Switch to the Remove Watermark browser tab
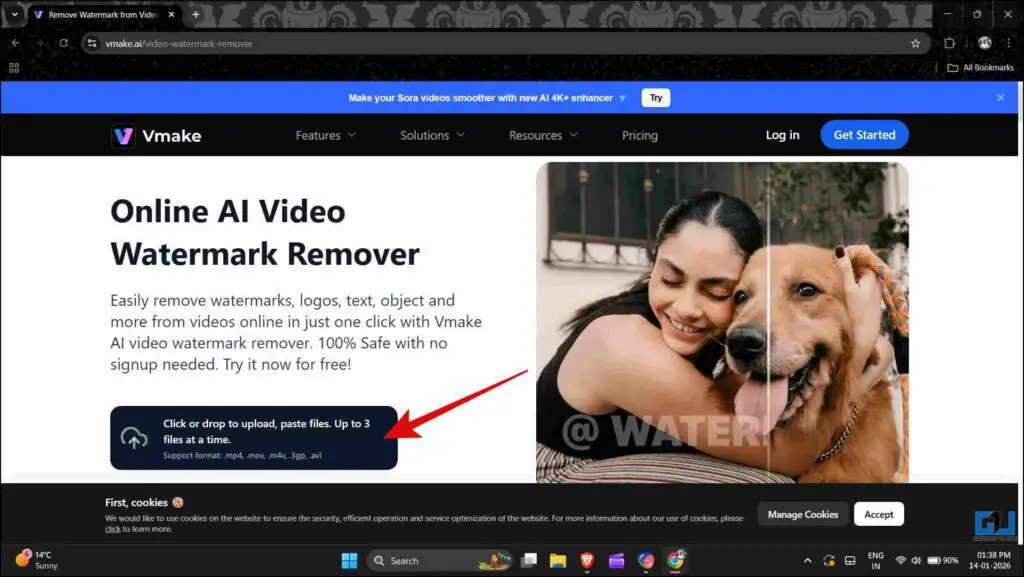Image resolution: width=1024 pixels, height=577 pixels. click(100, 15)
